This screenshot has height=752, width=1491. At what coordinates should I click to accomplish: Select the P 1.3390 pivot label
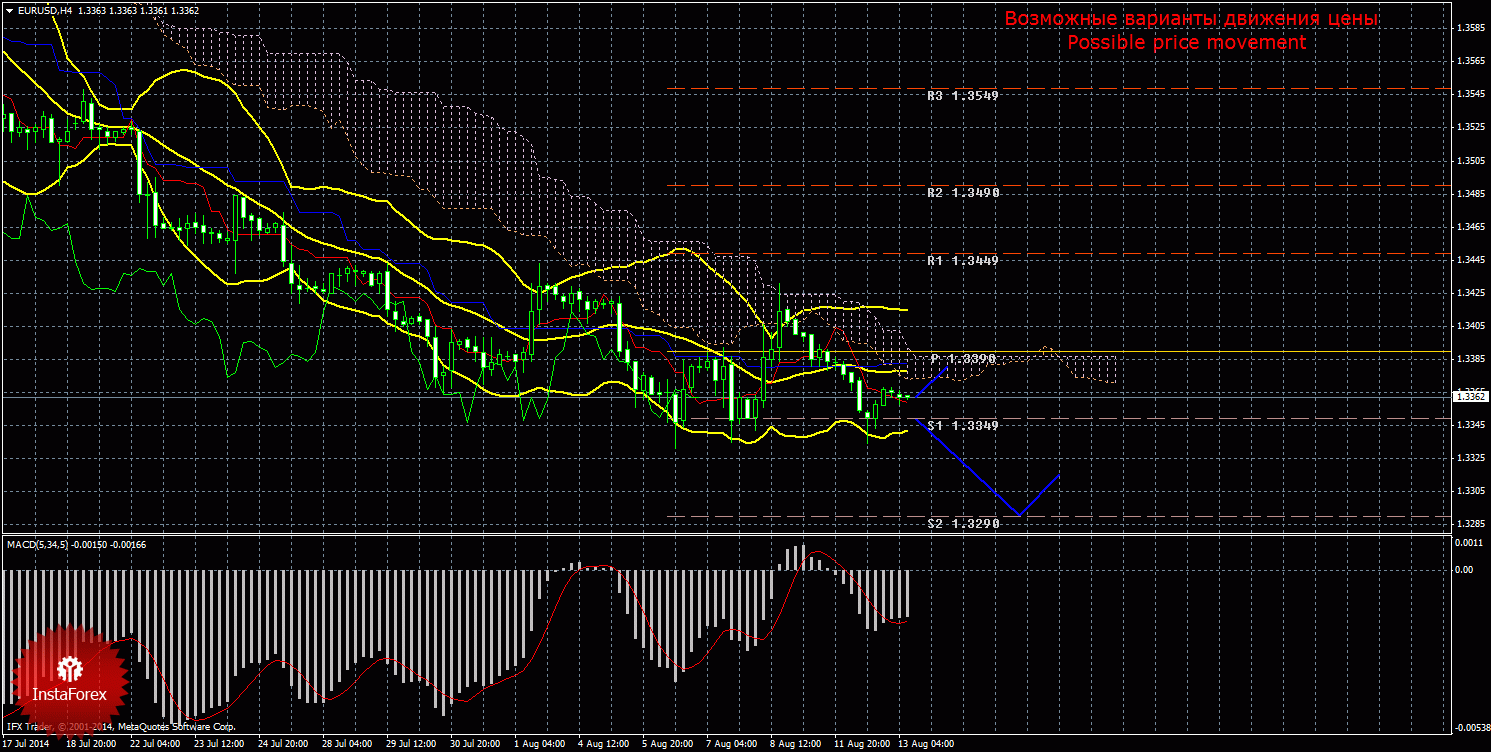(x=963, y=358)
